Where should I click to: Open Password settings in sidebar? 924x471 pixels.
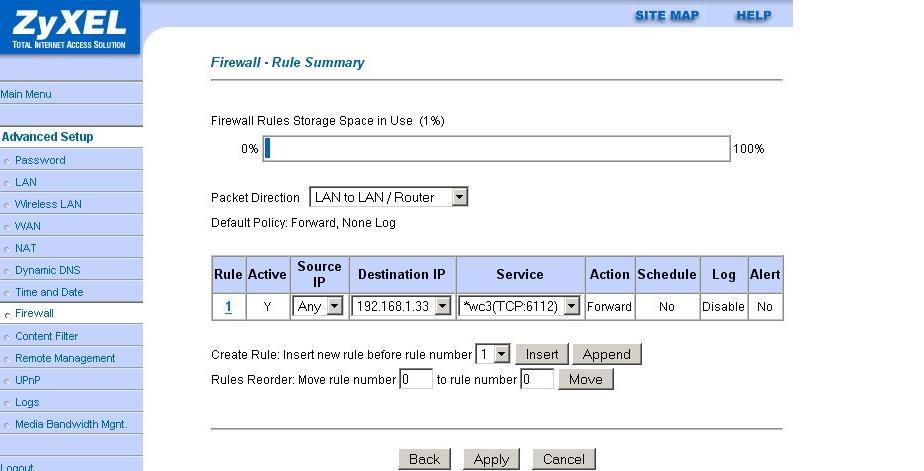[x=40, y=160]
